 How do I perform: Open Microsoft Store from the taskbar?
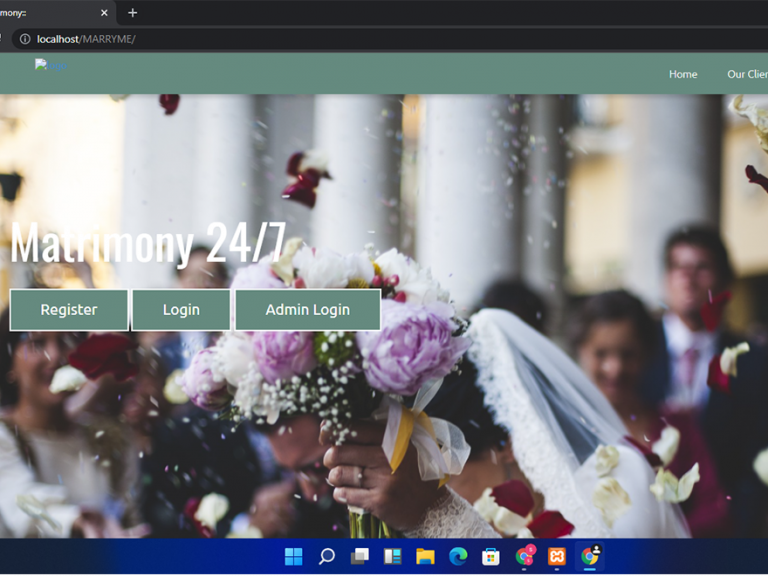491,556
